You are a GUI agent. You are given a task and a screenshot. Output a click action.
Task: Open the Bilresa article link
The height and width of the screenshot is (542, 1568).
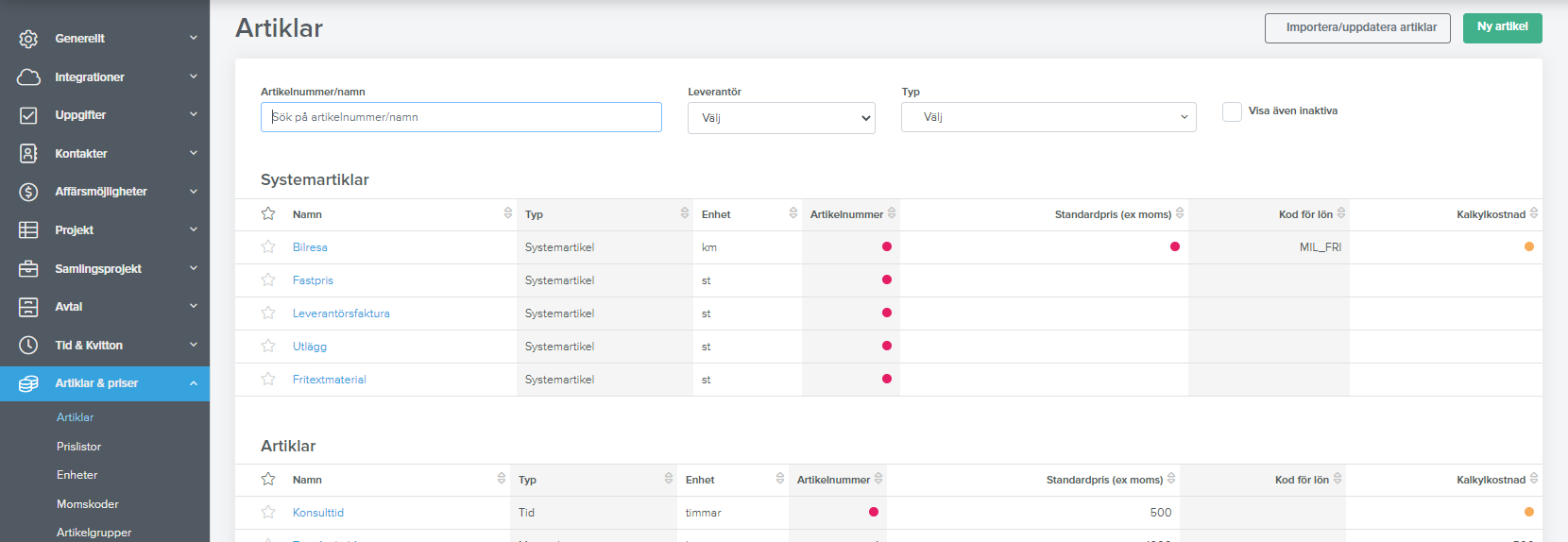click(310, 247)
